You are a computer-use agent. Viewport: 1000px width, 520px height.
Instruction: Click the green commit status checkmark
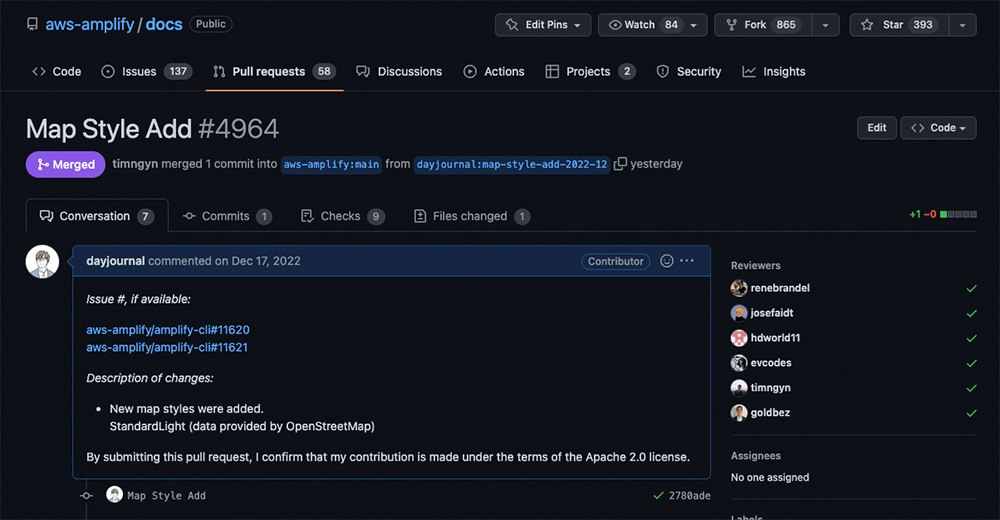coord(659,495)
